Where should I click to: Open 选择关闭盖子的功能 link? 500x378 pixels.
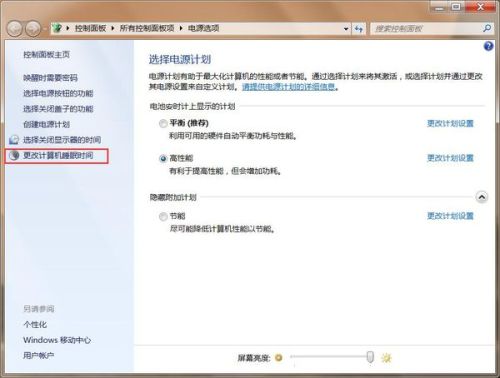click(x=58, y=109)
